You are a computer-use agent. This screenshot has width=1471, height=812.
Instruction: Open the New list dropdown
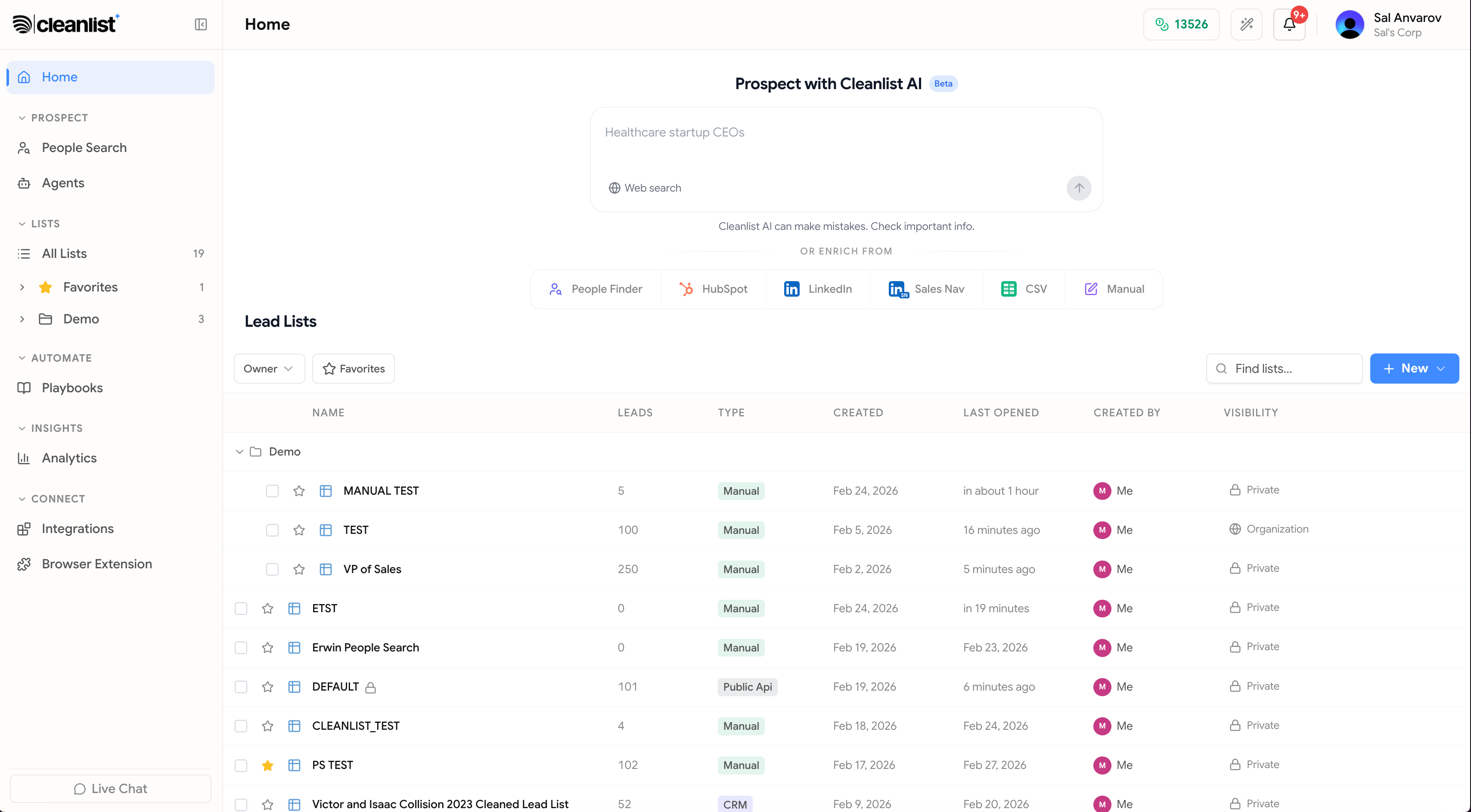(x=1414, y=369)
